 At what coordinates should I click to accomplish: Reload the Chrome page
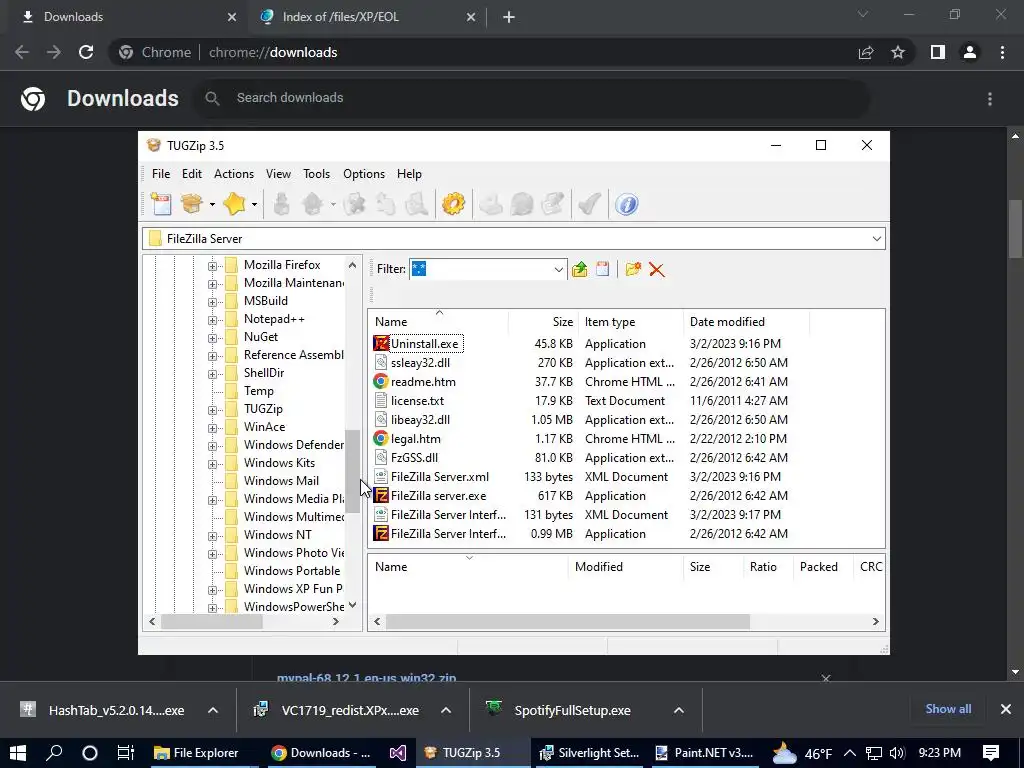coord(86,52)
